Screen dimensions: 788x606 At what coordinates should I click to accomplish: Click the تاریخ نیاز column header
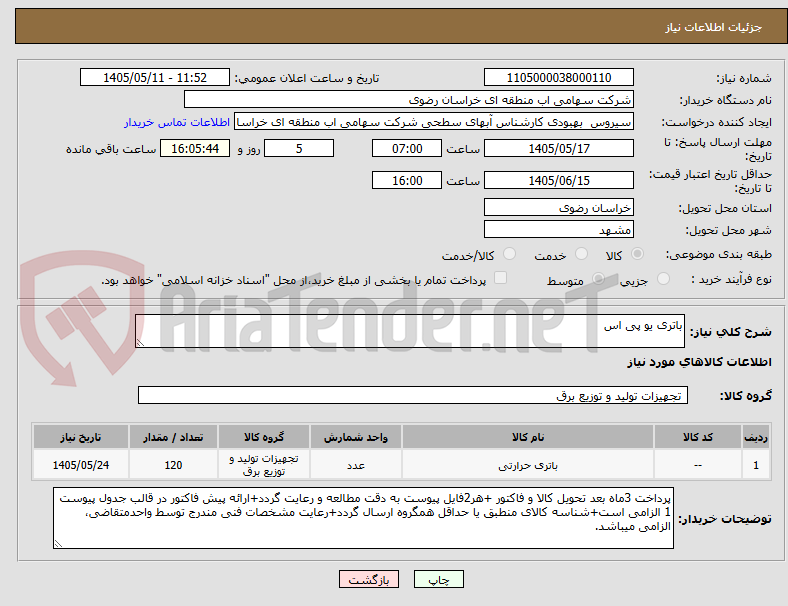point(81,437)
